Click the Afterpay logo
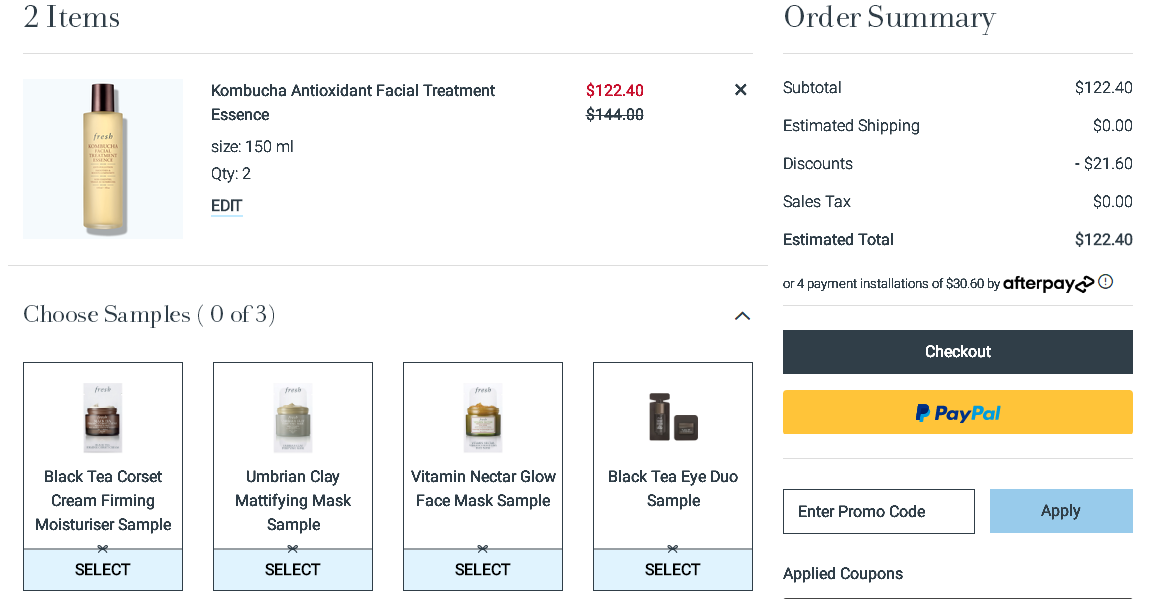Screen dimensions: 1160x599 coord(1048,283)
